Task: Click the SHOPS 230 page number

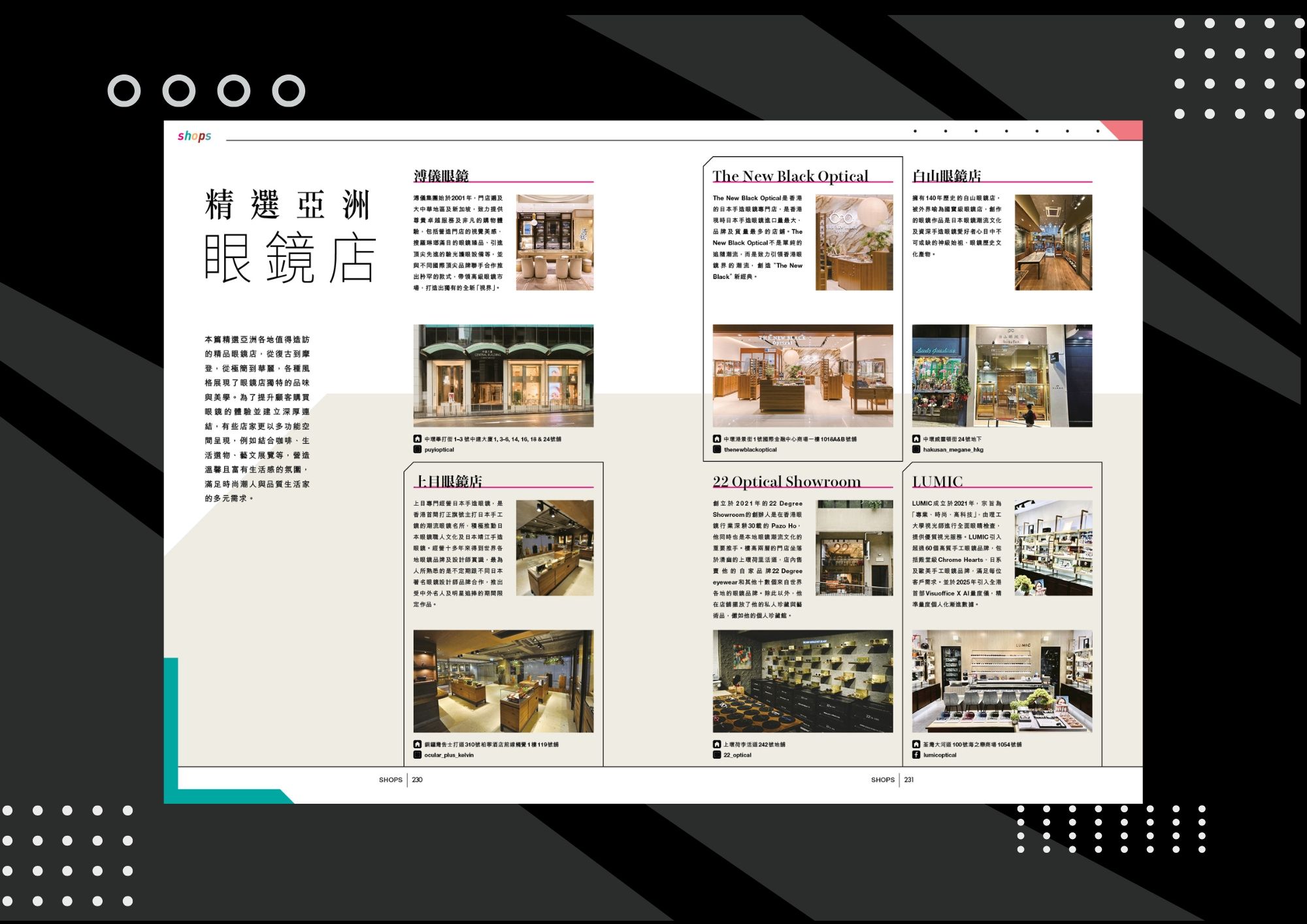Action: tap(401, 780)
